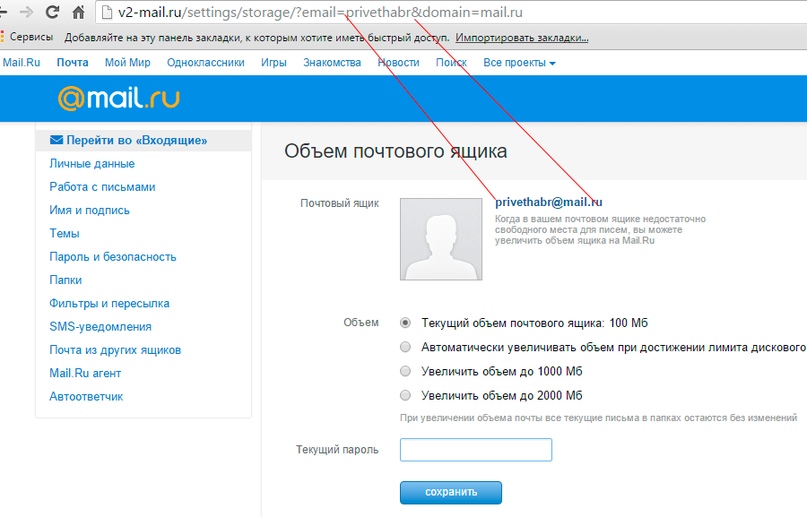Open «Знакомства» in top navigation

(332, 63)
